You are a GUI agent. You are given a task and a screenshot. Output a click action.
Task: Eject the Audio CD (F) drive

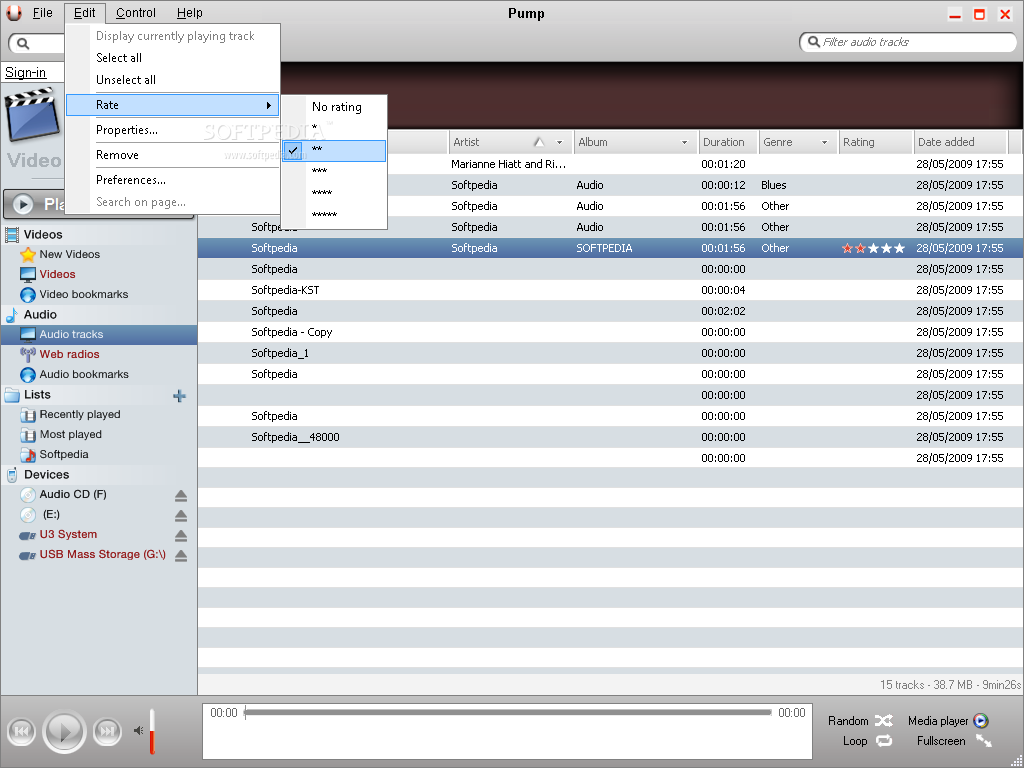pos(181,496)
